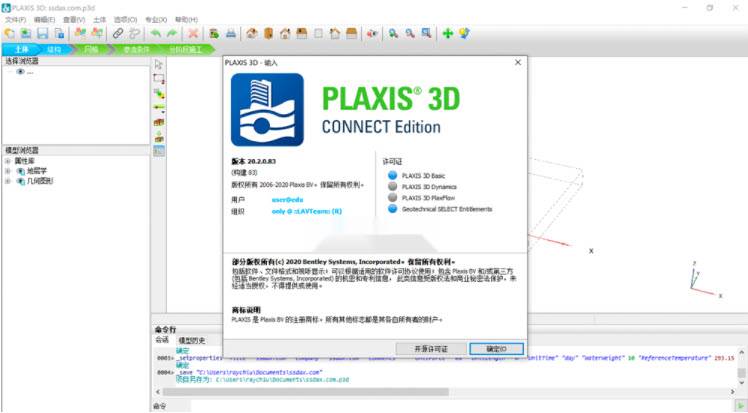Select the 会话 tab in command panel
The height and width of the screenshot is (413, 748).
[x=162, y=340]
